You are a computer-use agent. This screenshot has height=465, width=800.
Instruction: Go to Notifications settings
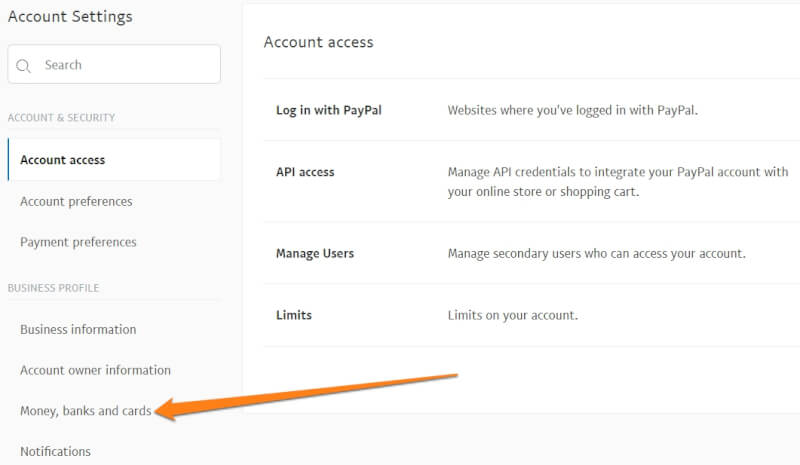click(x=55, y=452)
